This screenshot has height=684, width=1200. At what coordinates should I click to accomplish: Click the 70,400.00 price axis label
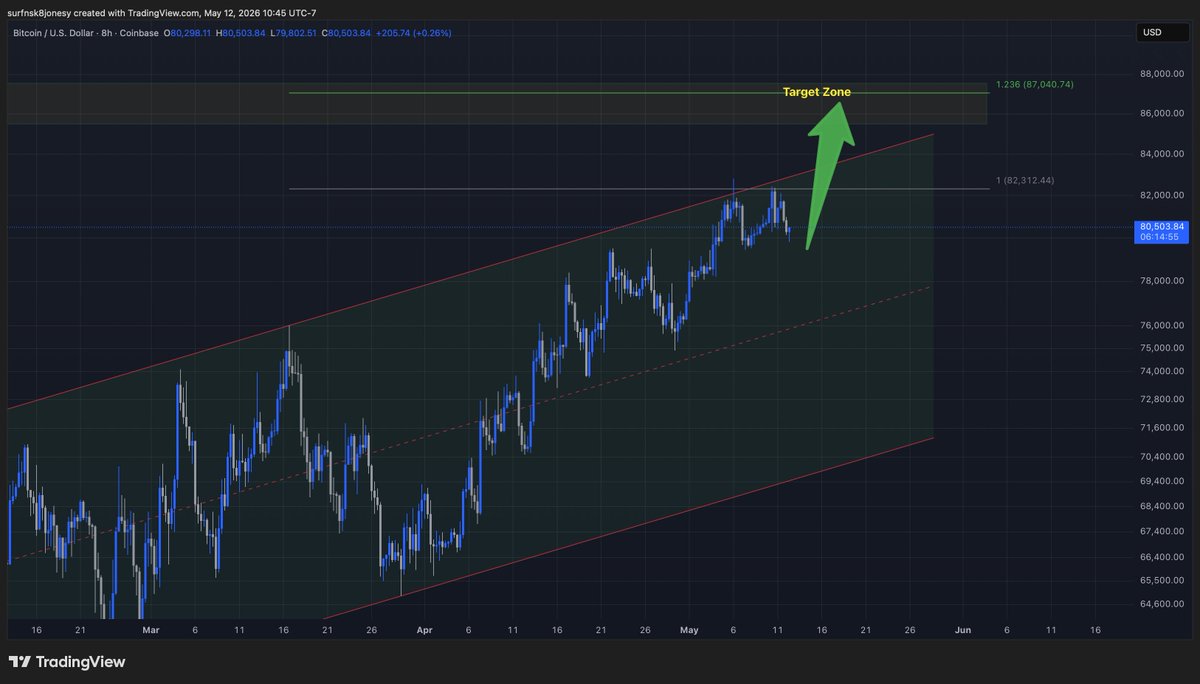1160,456
